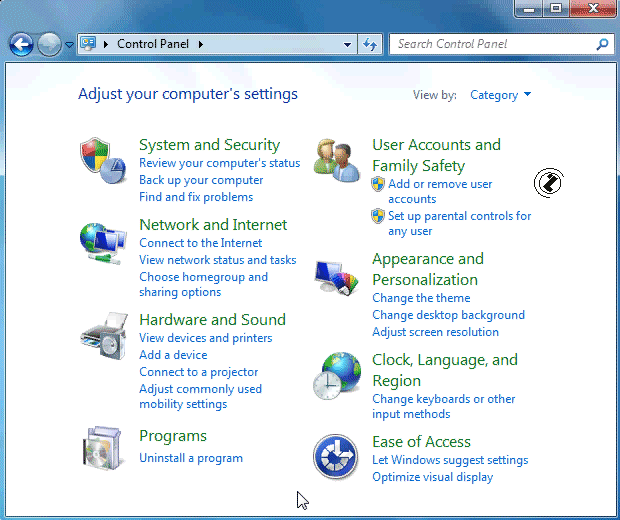Click the Clock, Language, and Region icon
This screenshot has width=620, height=520.
point(337,376)
